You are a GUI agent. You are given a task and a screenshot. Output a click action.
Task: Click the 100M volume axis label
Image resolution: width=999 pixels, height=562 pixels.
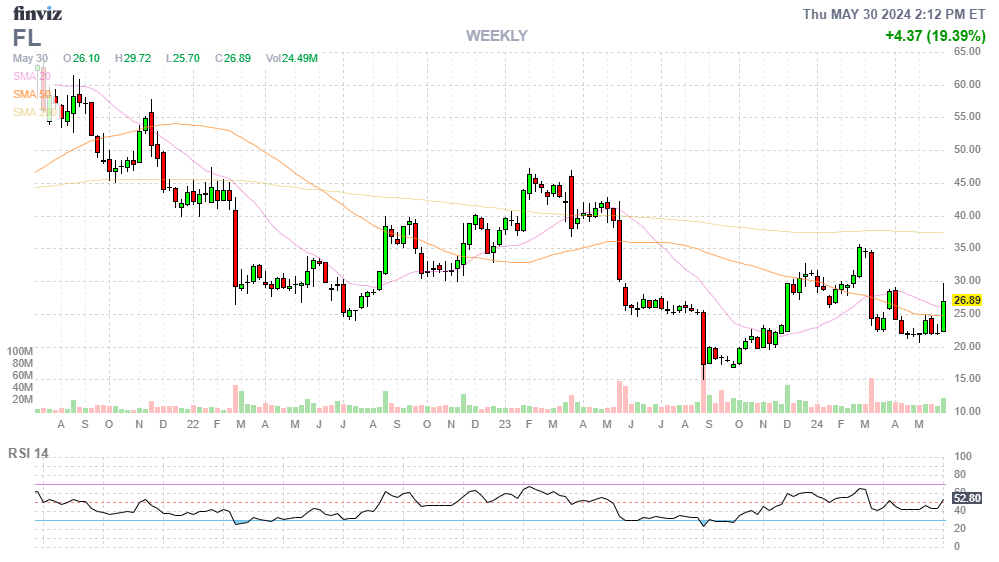[x=20, y=352]
